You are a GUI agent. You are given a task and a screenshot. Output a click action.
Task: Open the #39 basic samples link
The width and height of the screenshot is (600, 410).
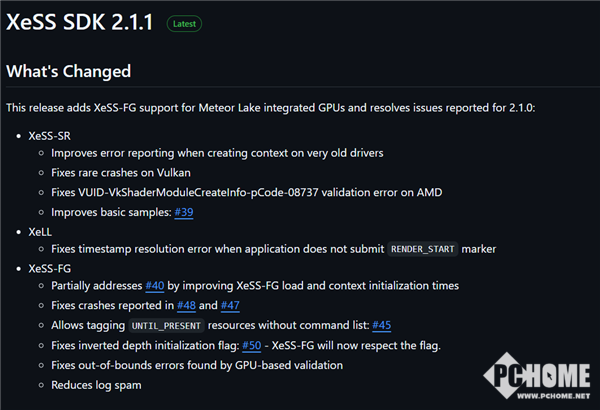click(x=184, y=212)
